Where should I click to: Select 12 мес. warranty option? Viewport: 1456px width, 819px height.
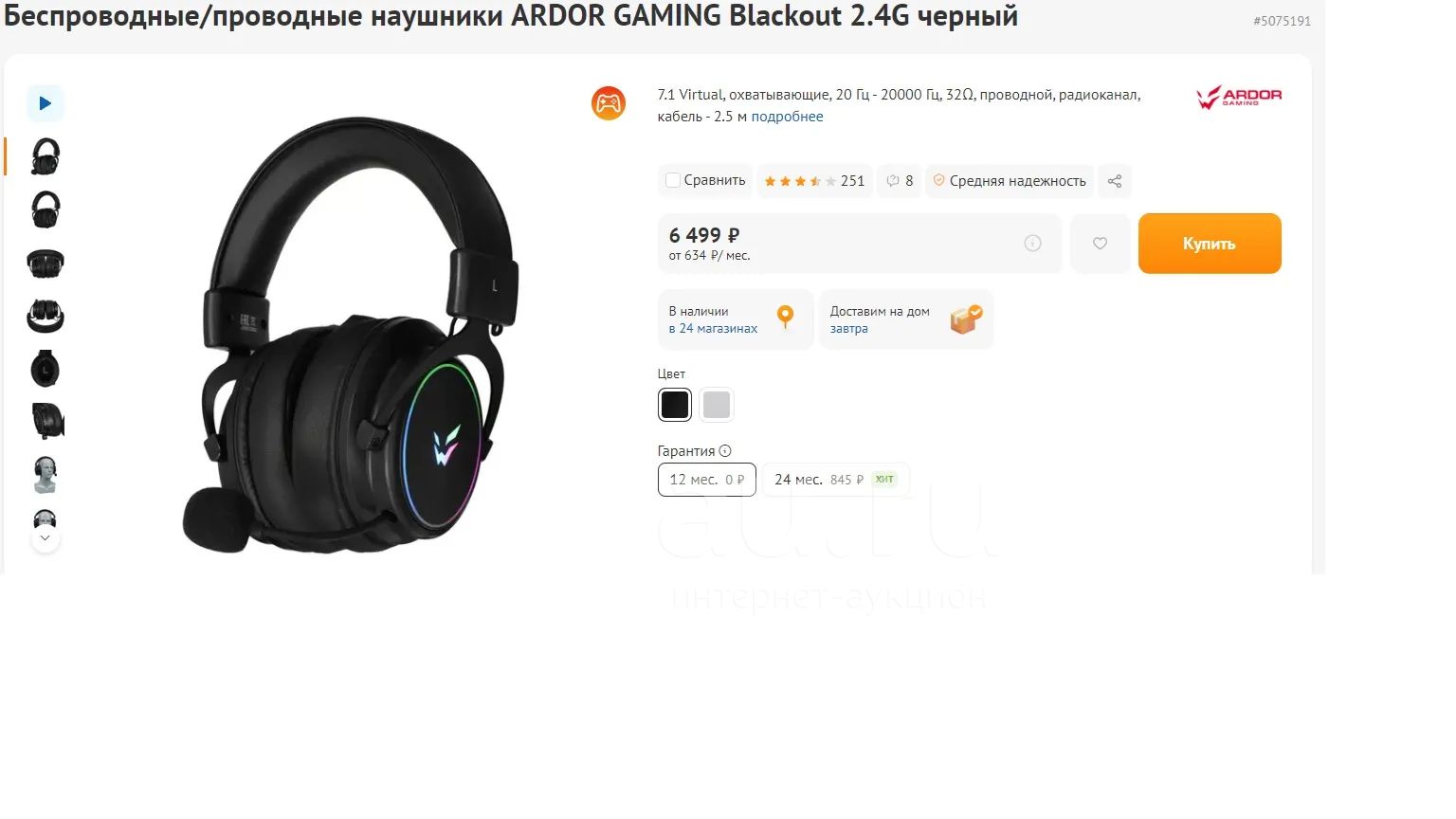click(707, 480)
